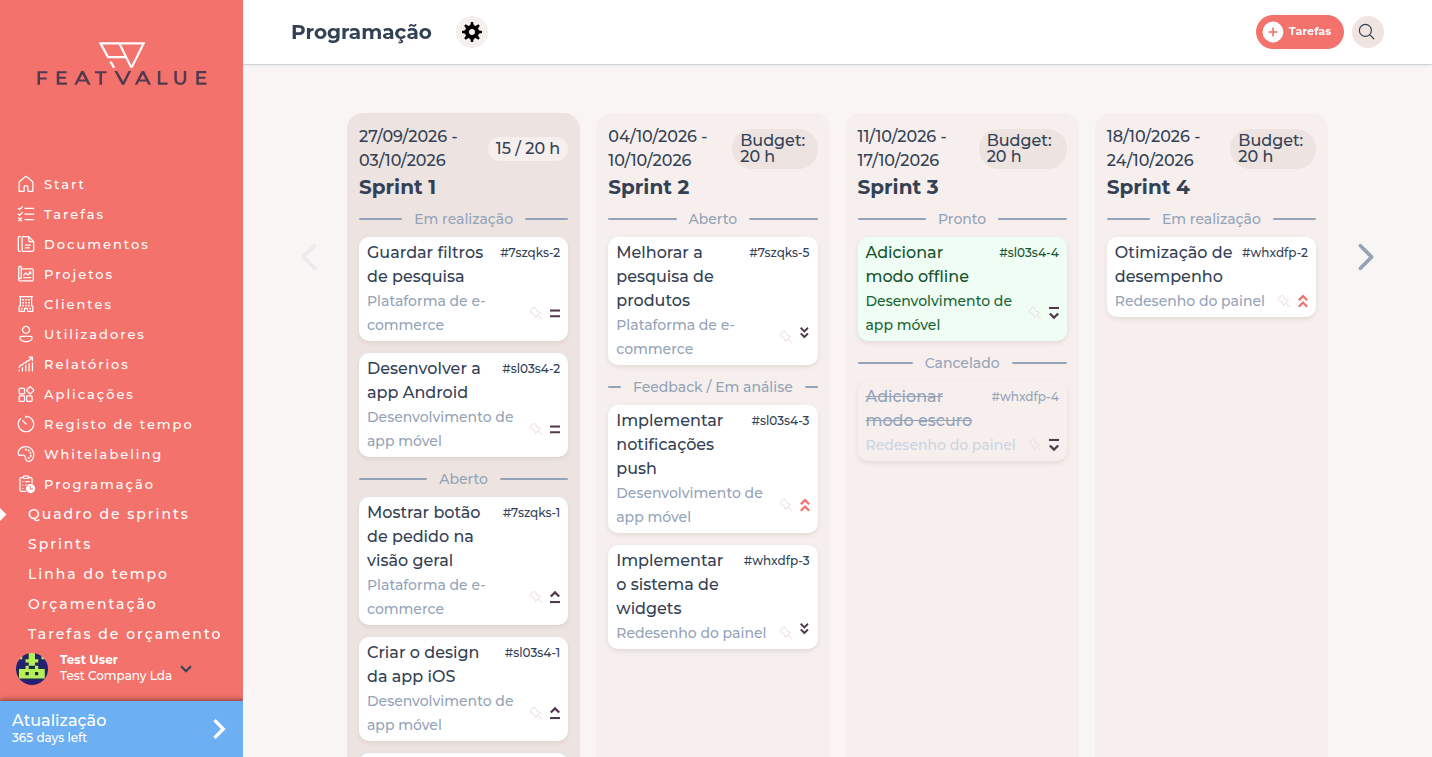
Task: Click low priority icon on Melhorar a pesquisa card
Action: [x=804, y=333]
